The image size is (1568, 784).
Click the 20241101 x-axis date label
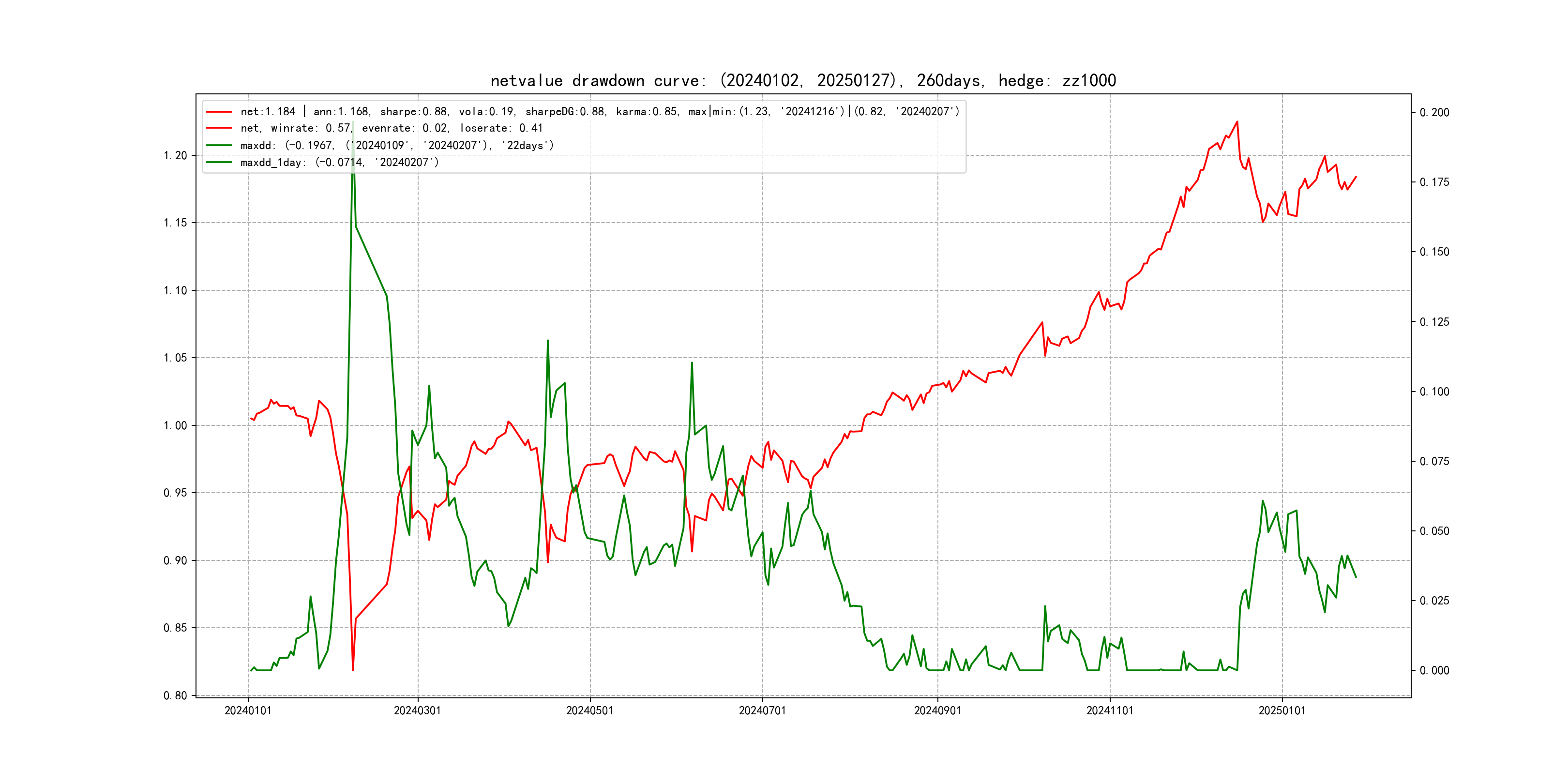click(1110, 711)
